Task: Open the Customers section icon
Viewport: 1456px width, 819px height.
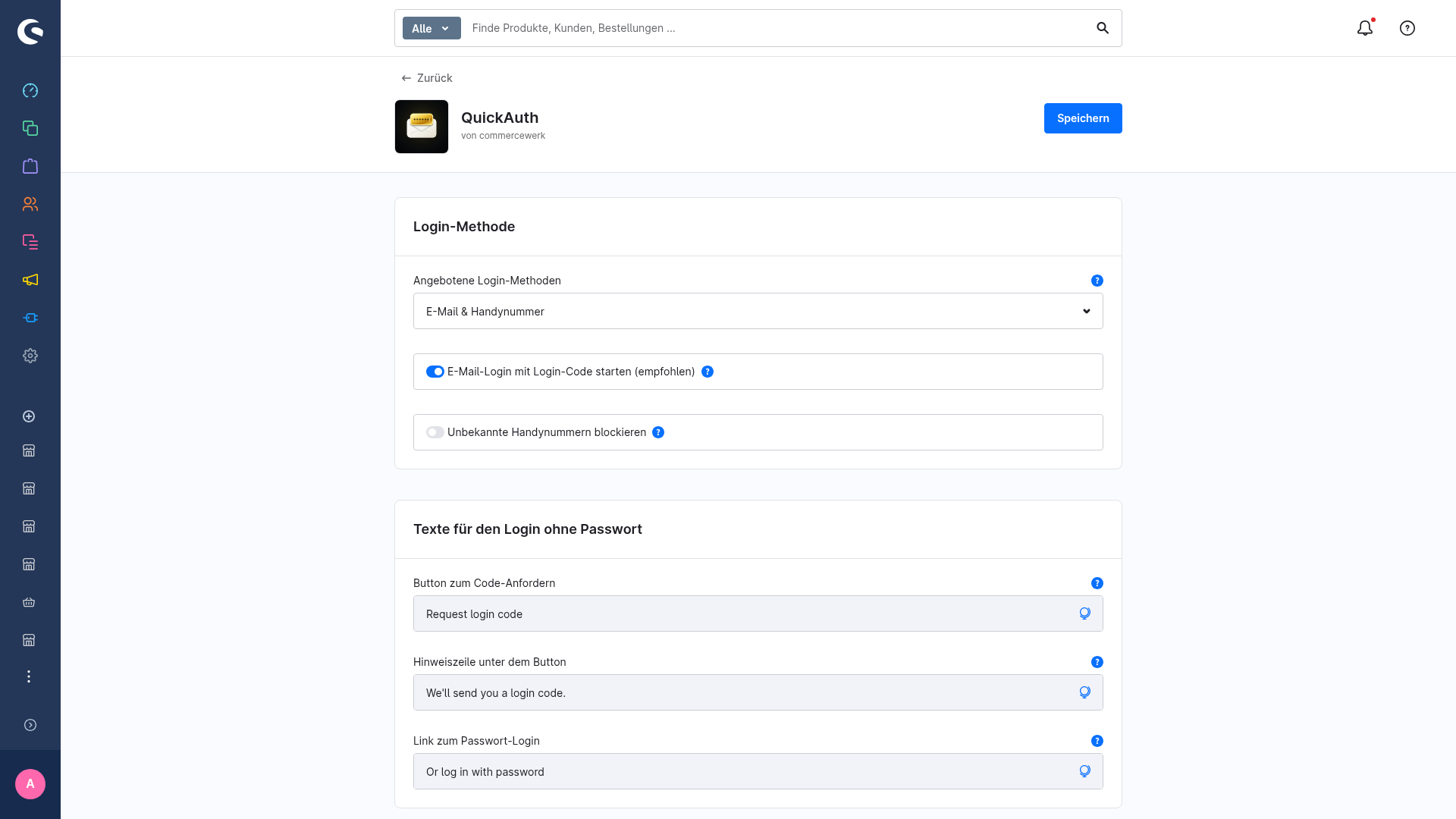Action: coord(30,204)
